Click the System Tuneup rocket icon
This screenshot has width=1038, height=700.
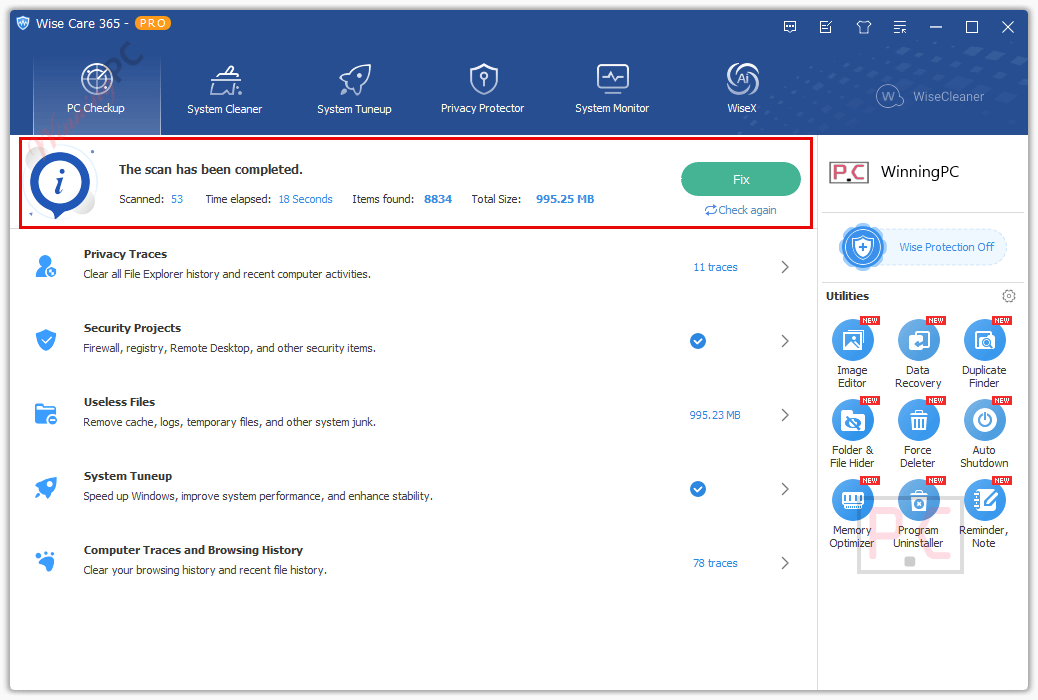(x=46, y=489)
